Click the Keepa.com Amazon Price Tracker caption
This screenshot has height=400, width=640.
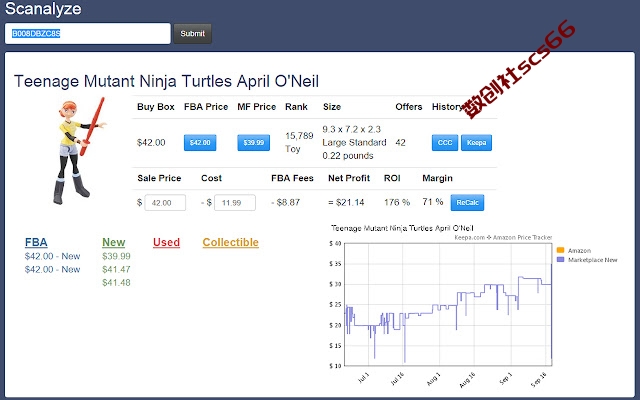point(503,237)
